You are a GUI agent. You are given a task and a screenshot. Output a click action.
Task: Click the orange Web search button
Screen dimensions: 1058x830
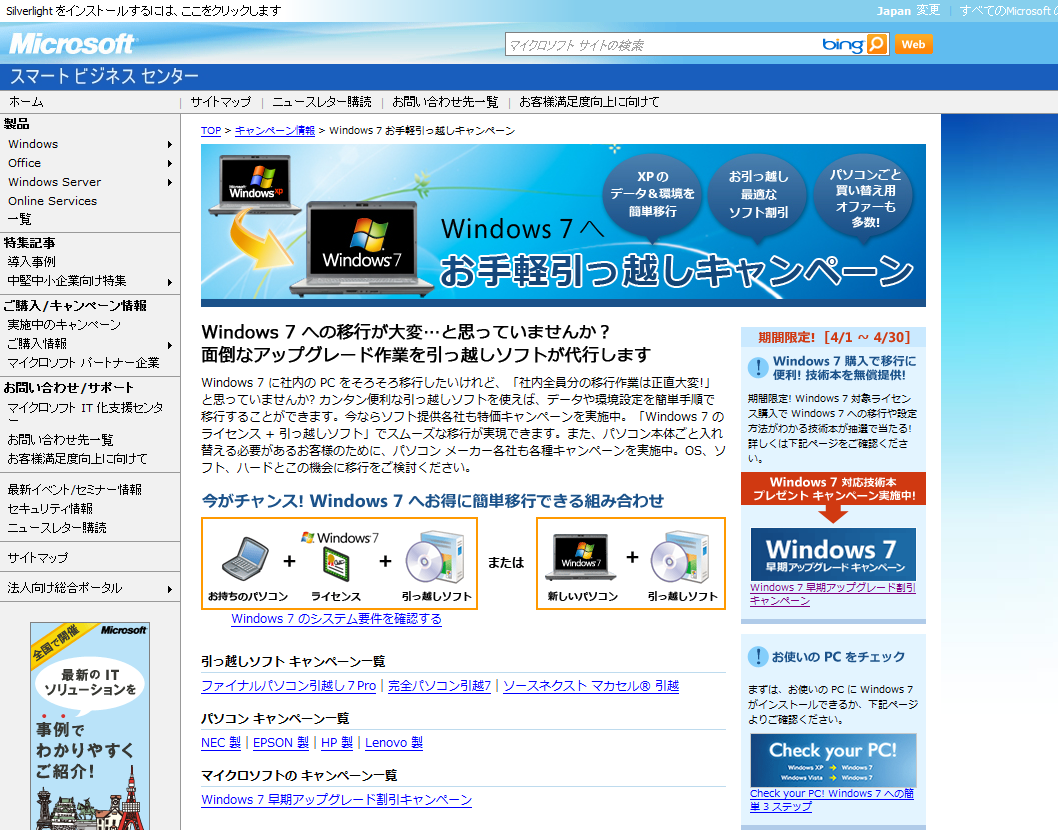(914, 45)
